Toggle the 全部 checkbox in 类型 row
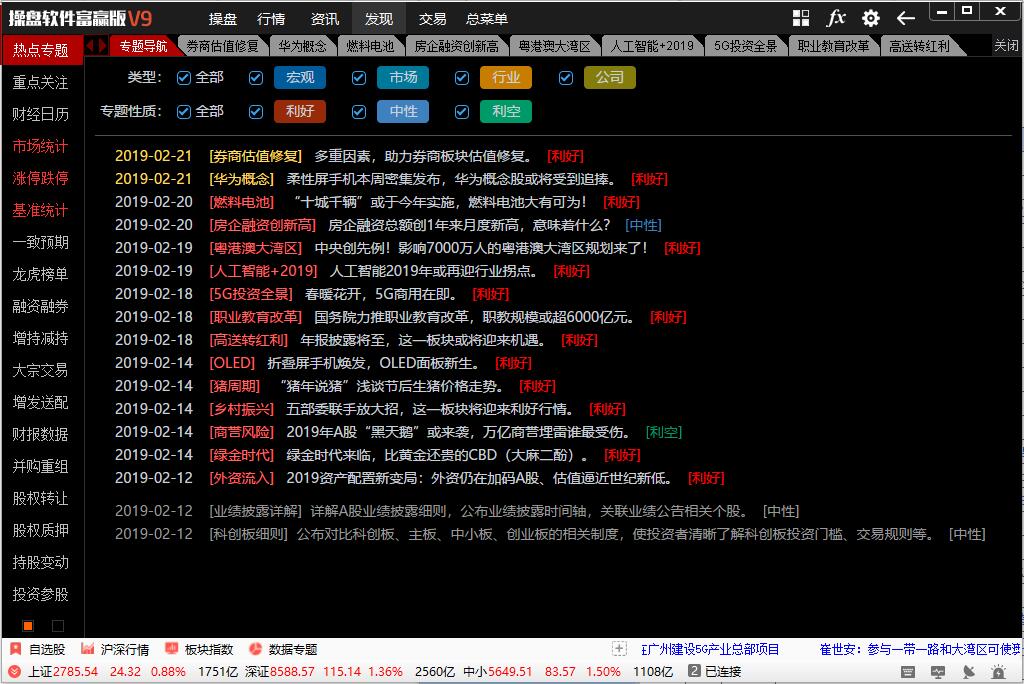Viewport: 1024px width, 684px height. [183, 78]
